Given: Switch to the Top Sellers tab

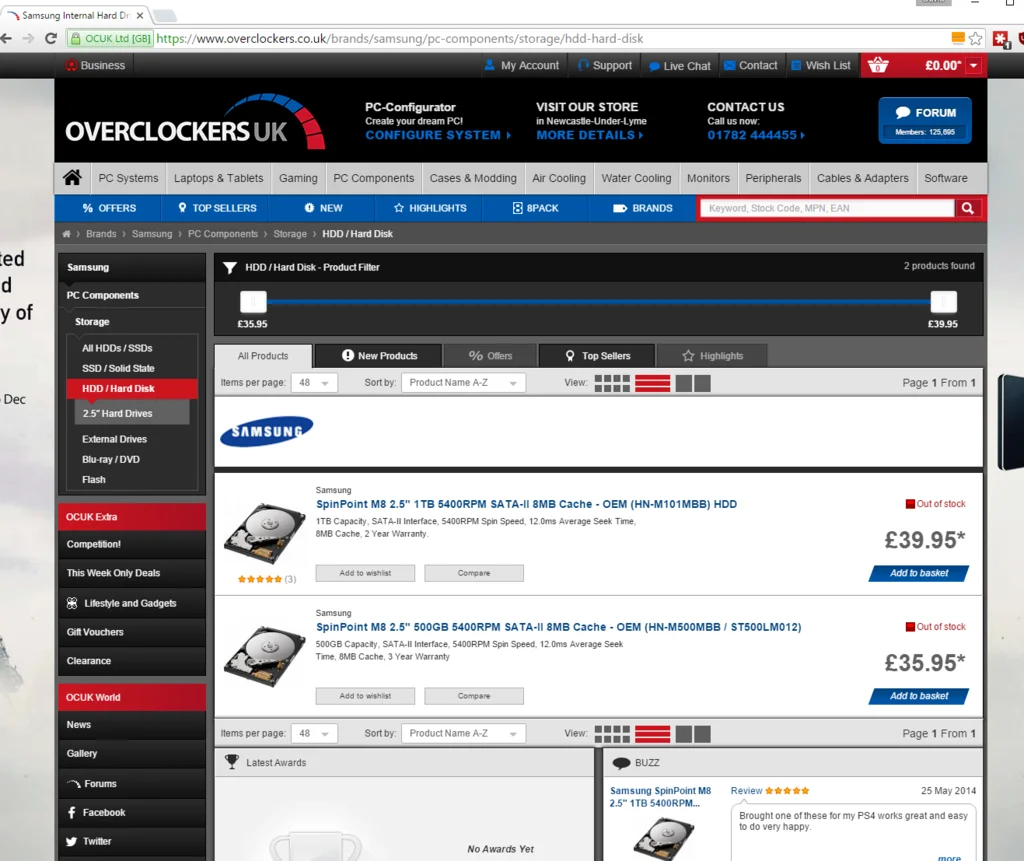Looking at the screenshot, I should click(597, 356).
